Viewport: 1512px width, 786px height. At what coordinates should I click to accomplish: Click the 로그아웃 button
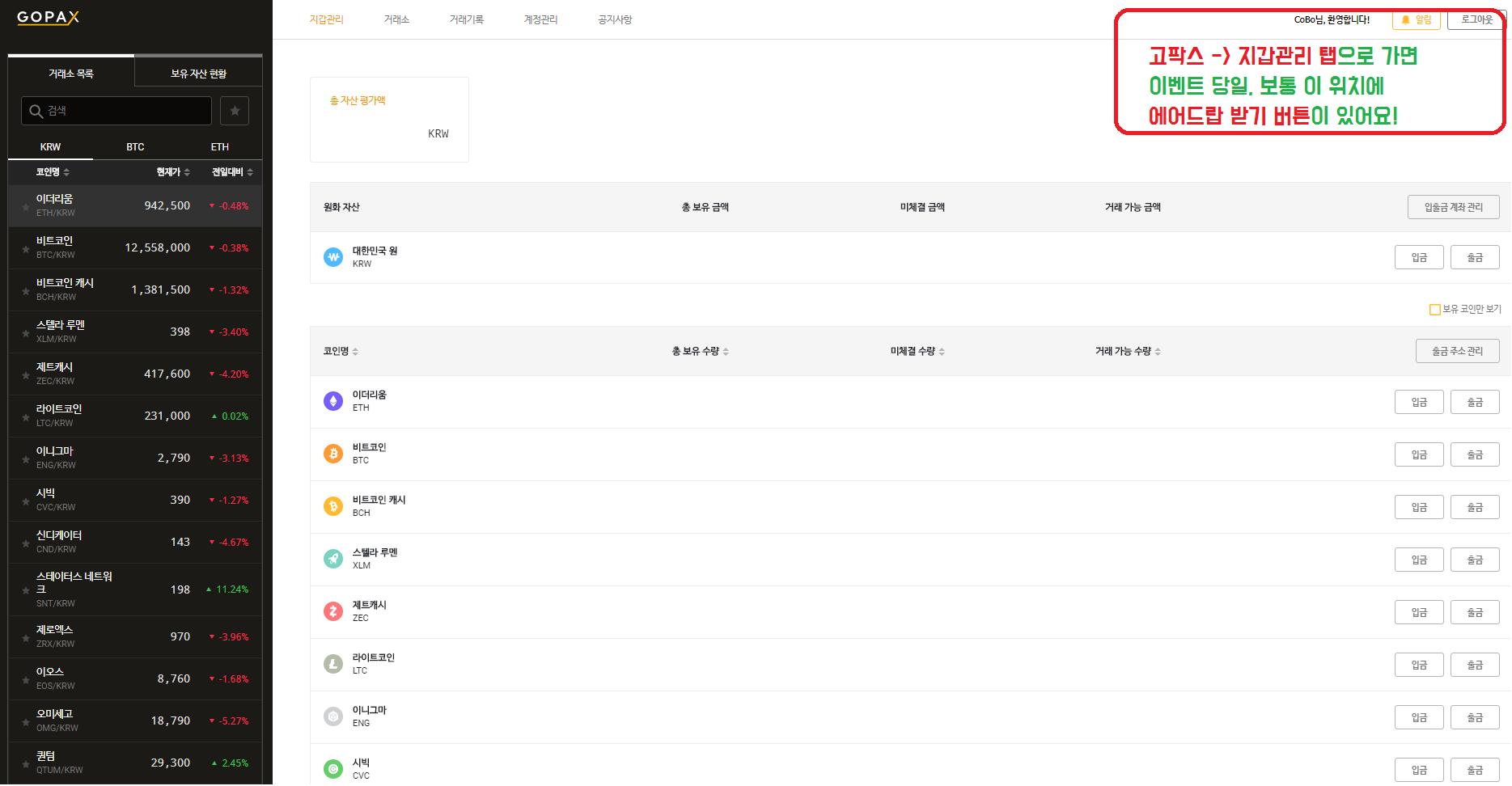[1476, 19]
